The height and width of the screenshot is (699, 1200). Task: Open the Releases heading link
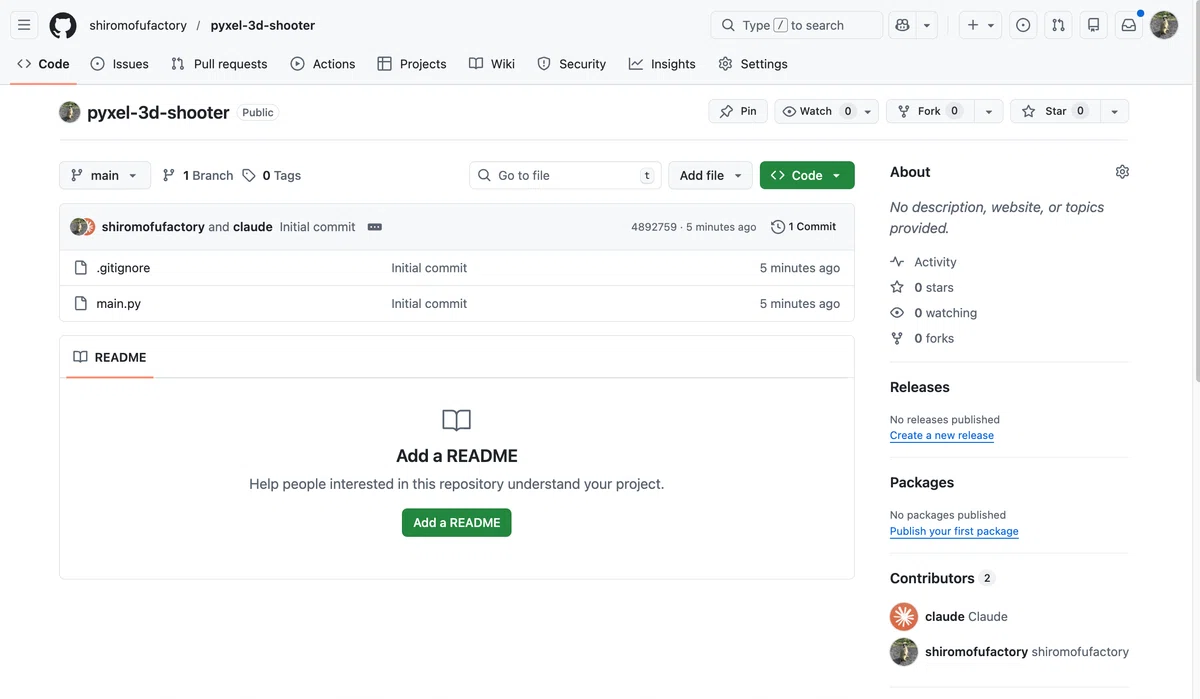pyautogui.click(x=920, y=387)
